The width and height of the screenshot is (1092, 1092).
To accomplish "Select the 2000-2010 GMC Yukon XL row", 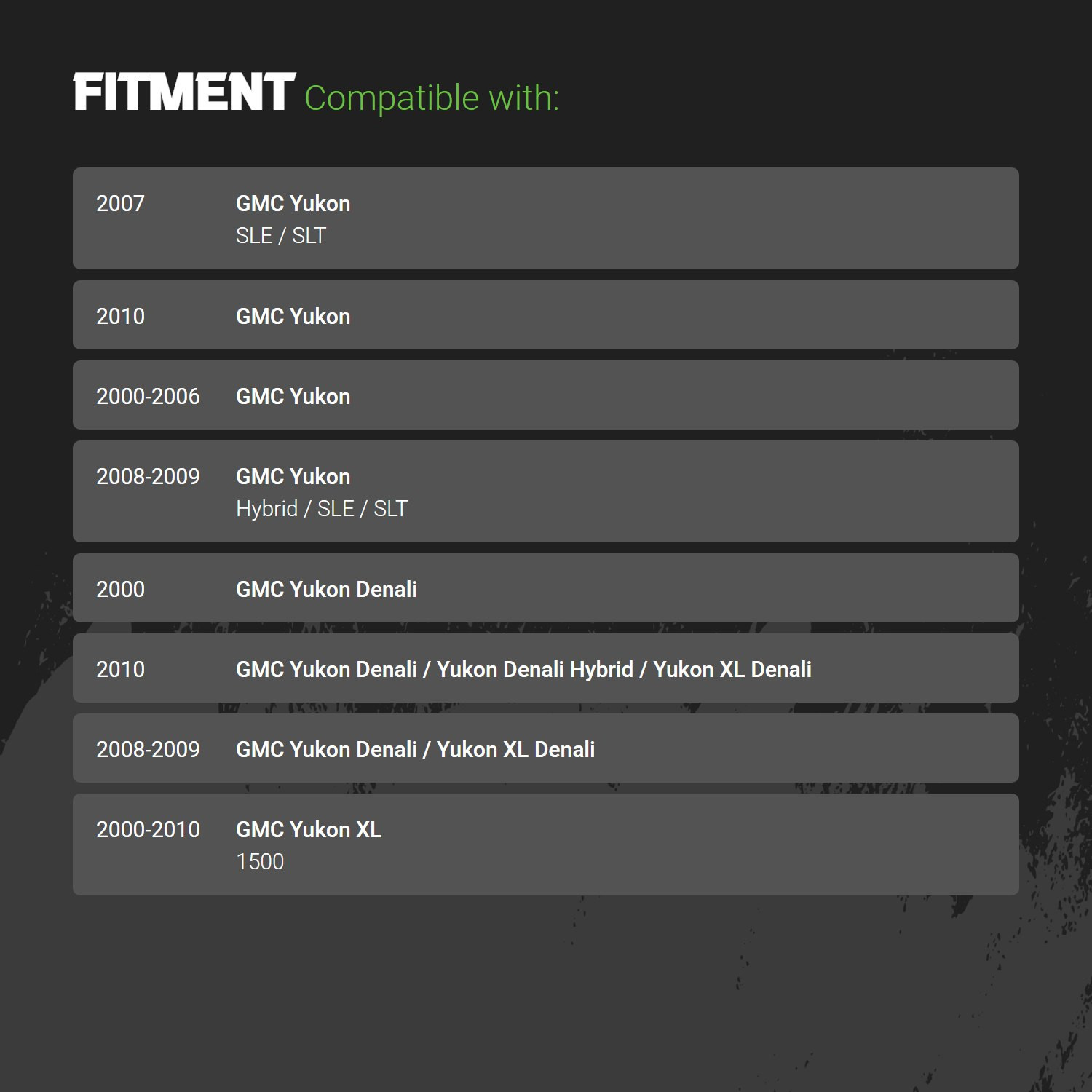I will 546,844.
